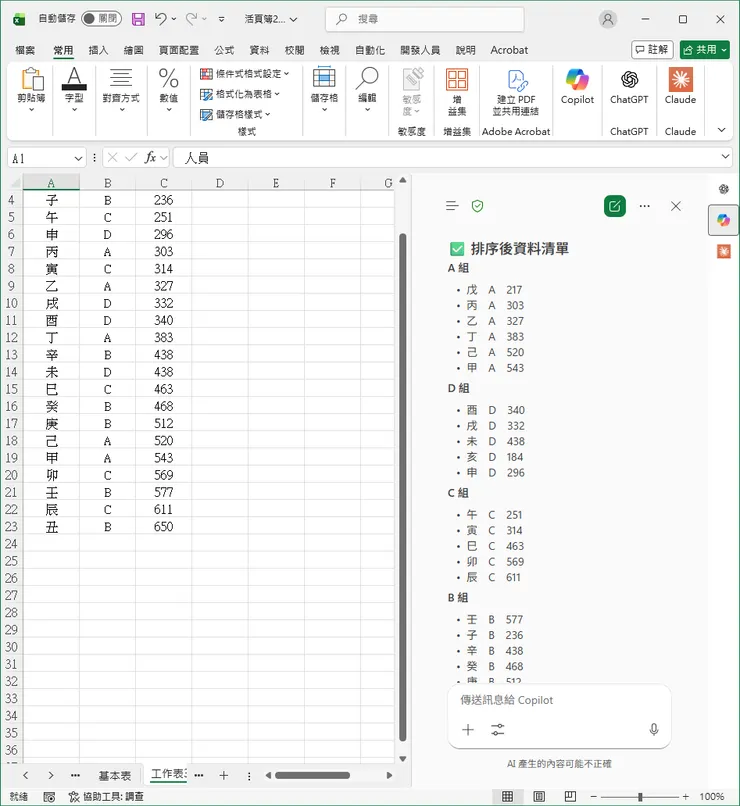The image size is (740, 806).
Task: Open the 字型 font group
Action: (74, 91)
